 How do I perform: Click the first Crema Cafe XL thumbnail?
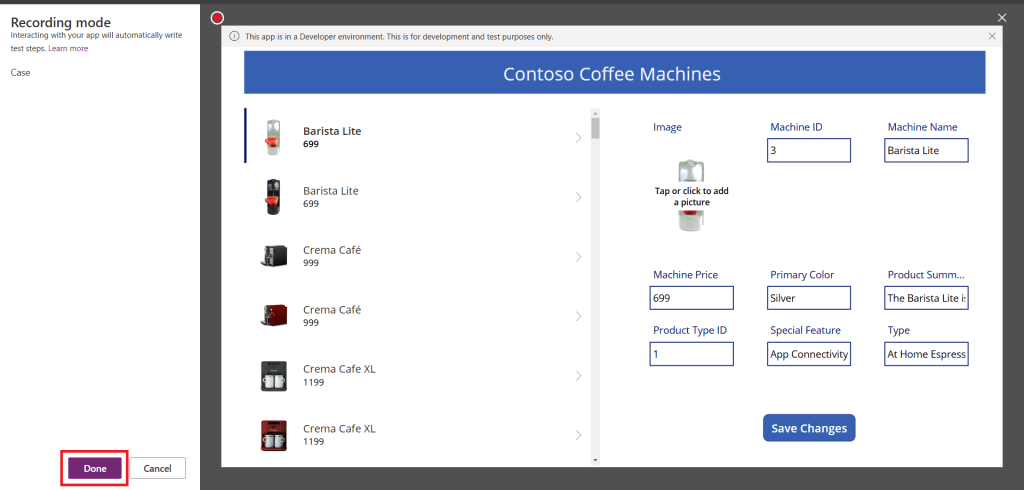pos(273,376)
